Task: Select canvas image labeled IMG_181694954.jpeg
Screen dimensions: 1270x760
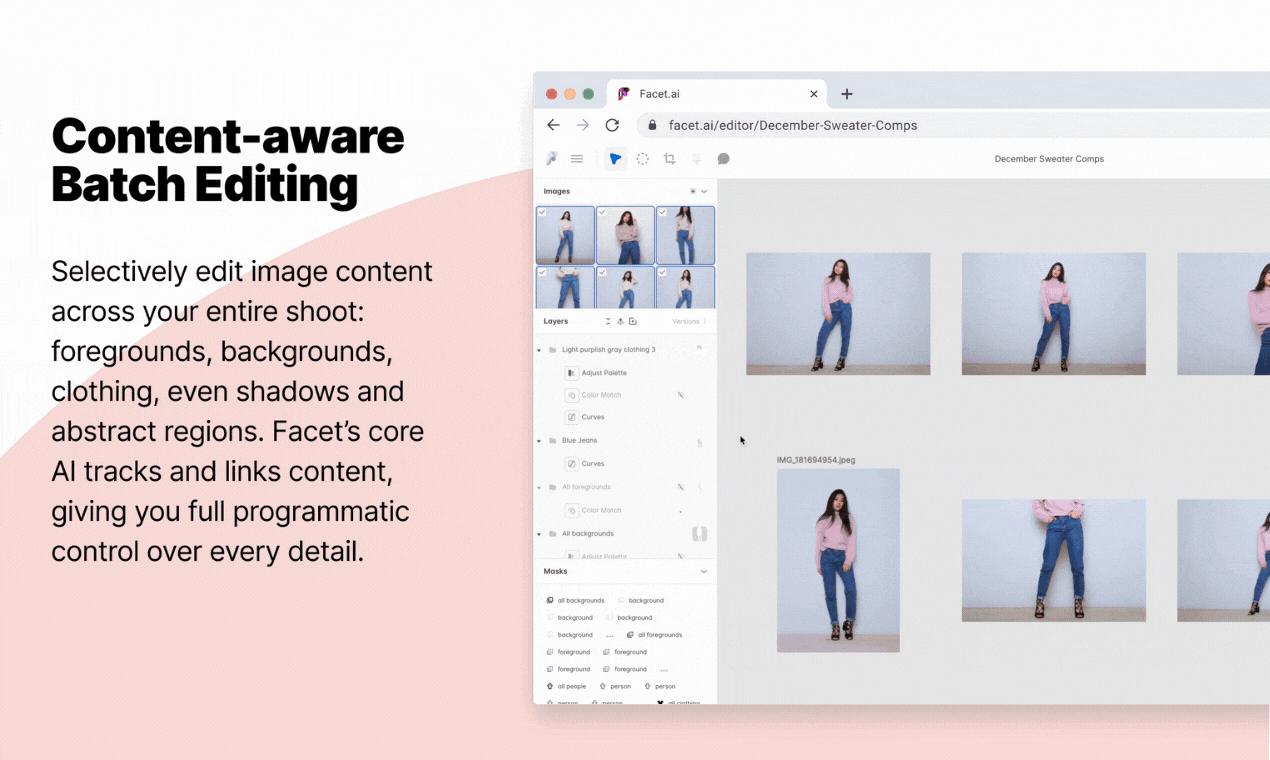Action: pyautogui.click(x=838, y=560)
